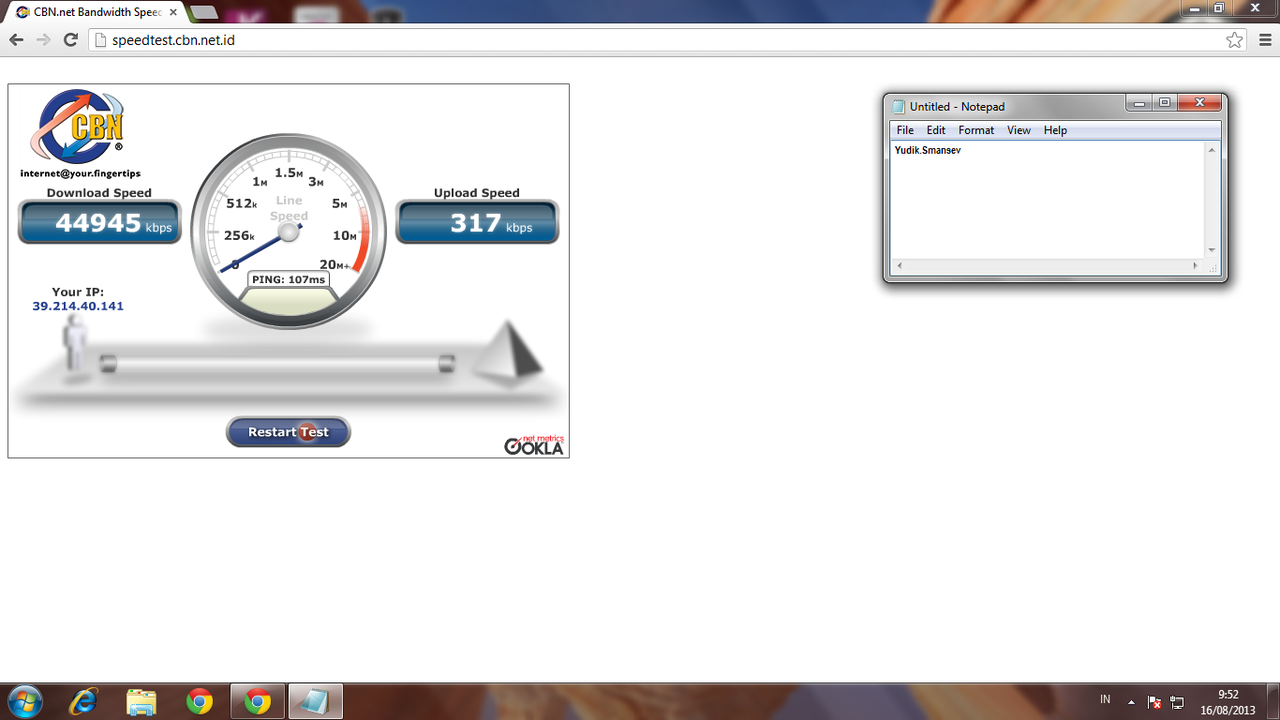1280x720 pixels.
Task: Click the first Chrome taskbar icon
Action: pyautogui.click(x=200, y=702)
